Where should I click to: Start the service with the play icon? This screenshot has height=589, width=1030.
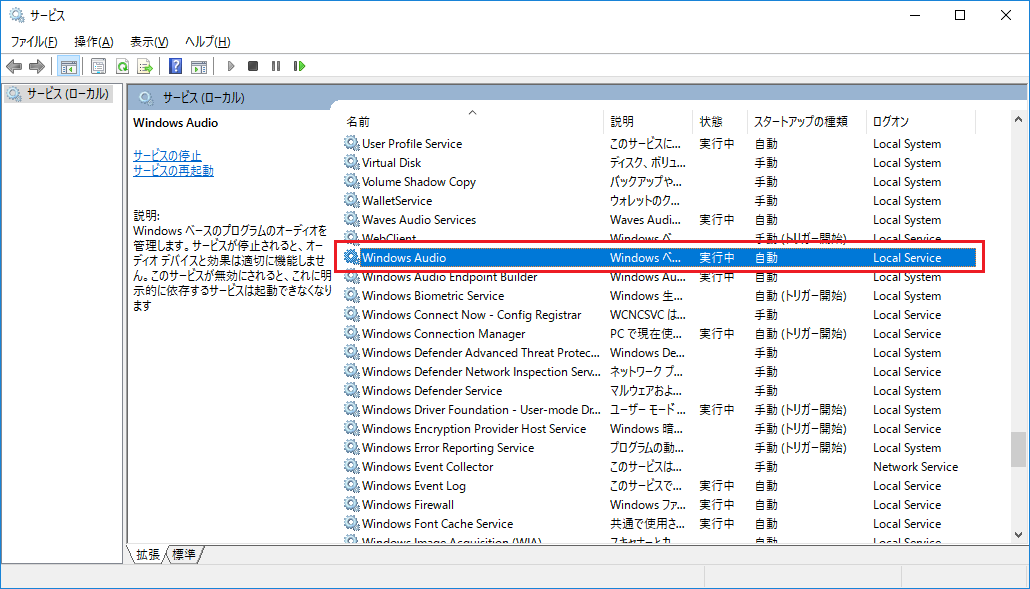point(231,66)
